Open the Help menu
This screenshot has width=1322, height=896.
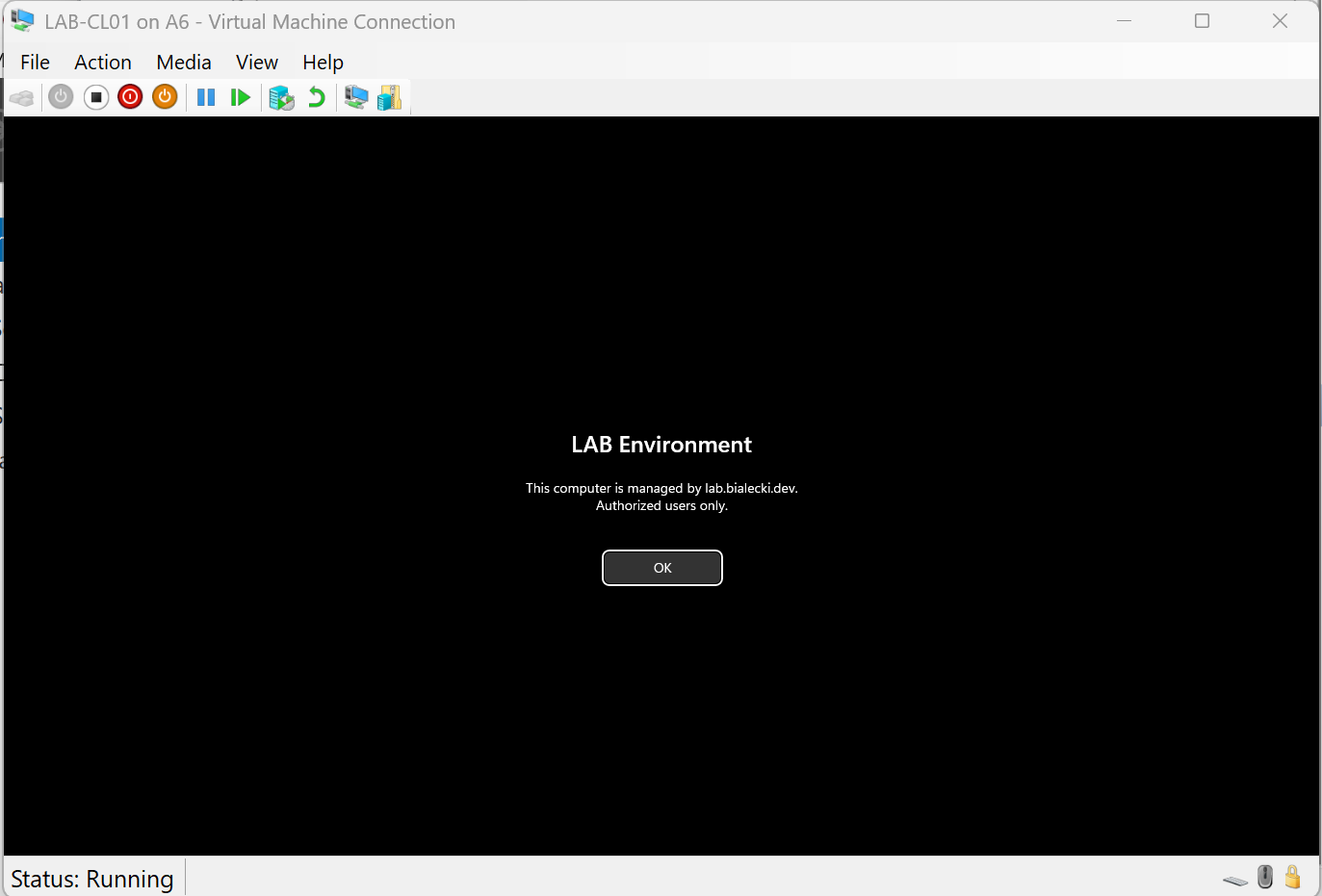323,63
